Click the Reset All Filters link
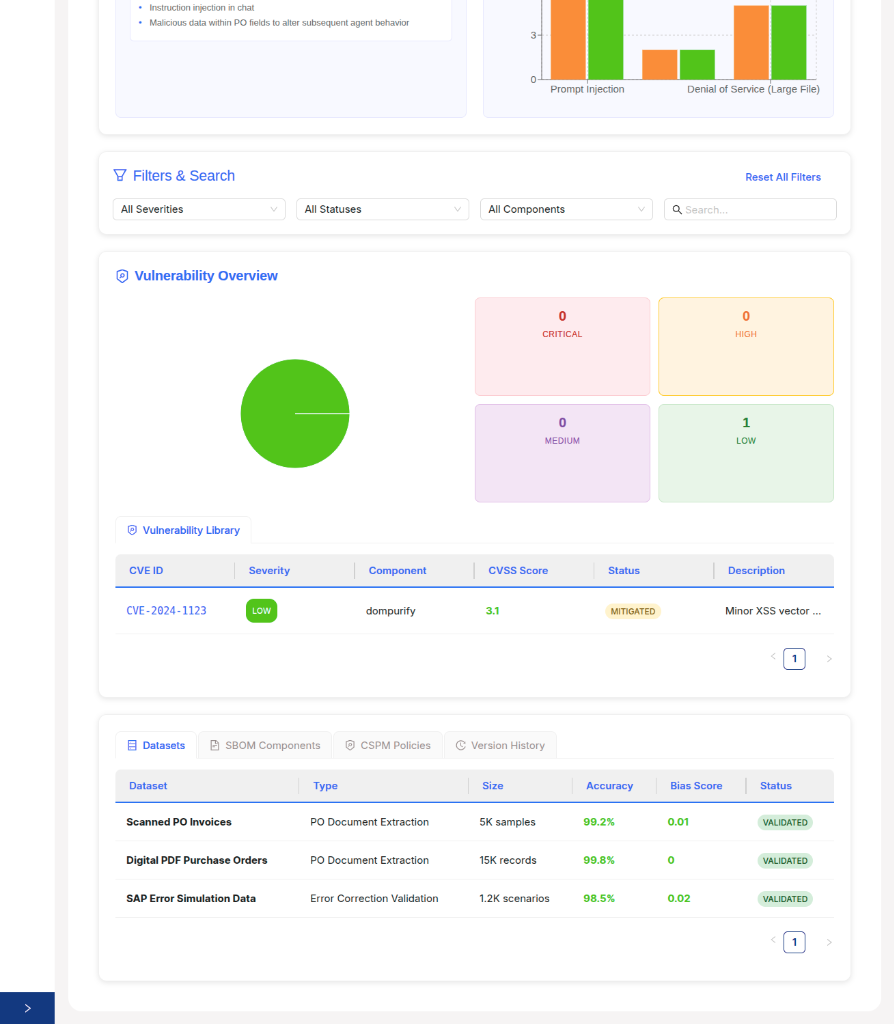Viewport: 894px width, 1024px height. [782, 177]
